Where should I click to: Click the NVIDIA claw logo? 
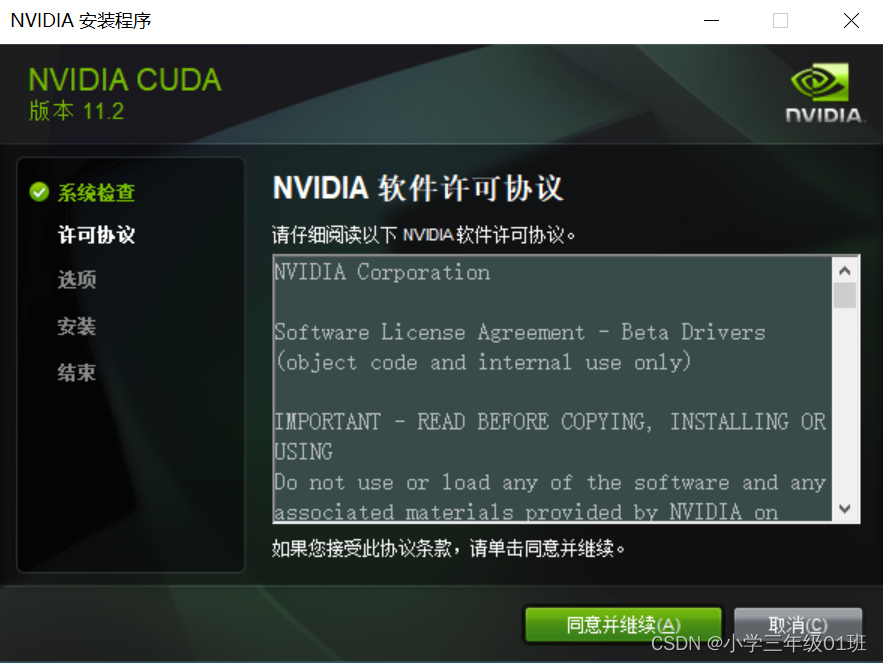pos(822,84)
